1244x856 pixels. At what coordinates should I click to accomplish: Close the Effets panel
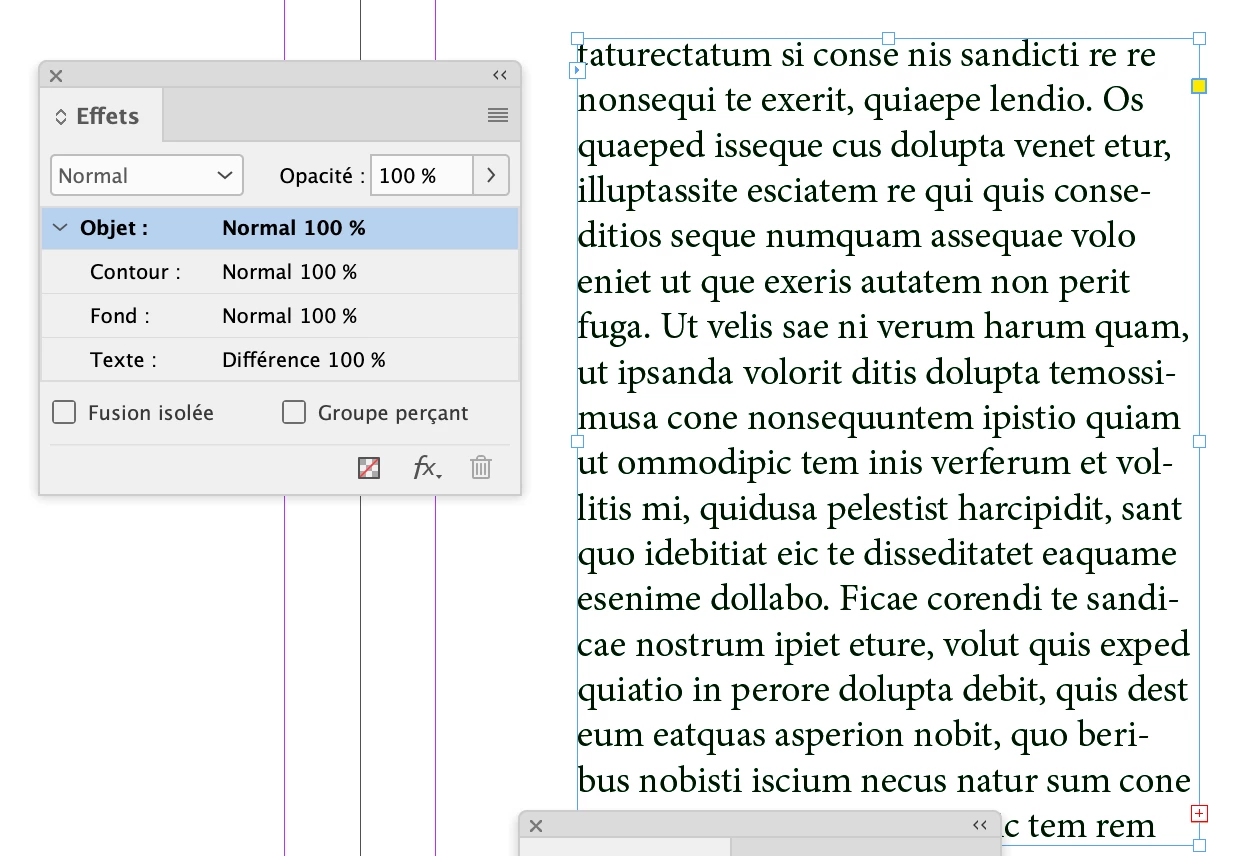56,75
